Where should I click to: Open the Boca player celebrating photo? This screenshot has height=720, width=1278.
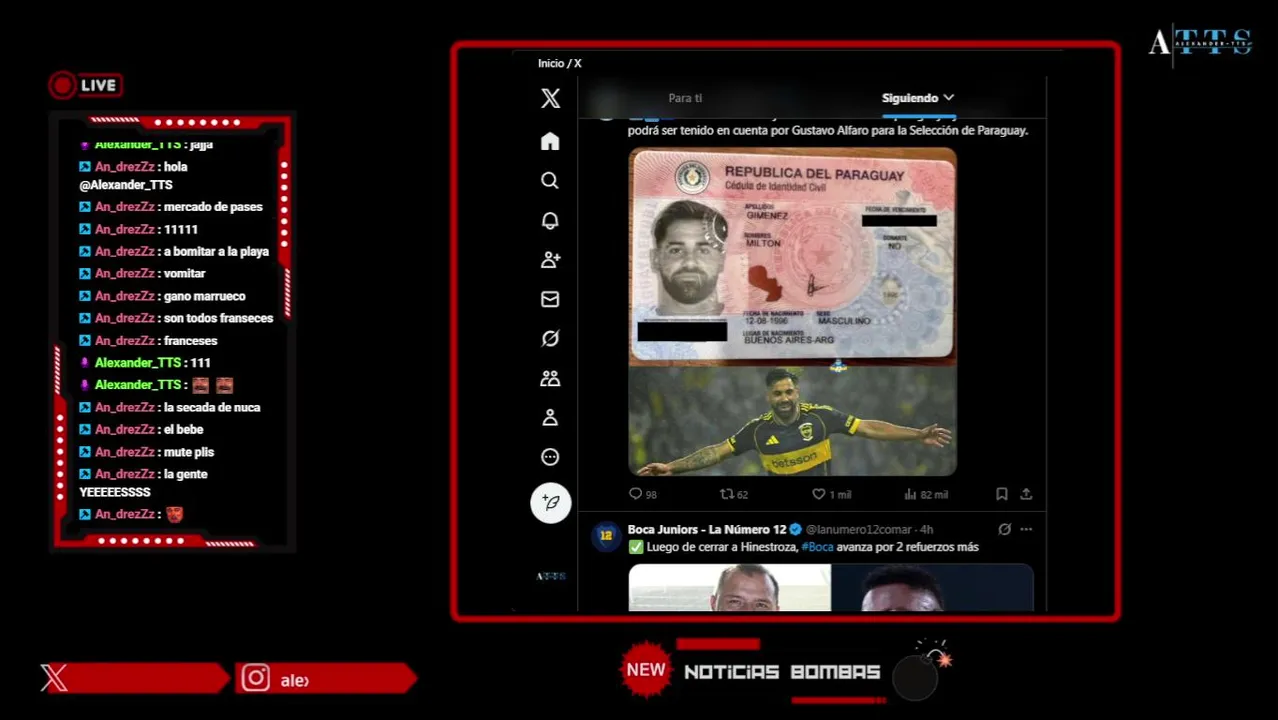[793, 421]
